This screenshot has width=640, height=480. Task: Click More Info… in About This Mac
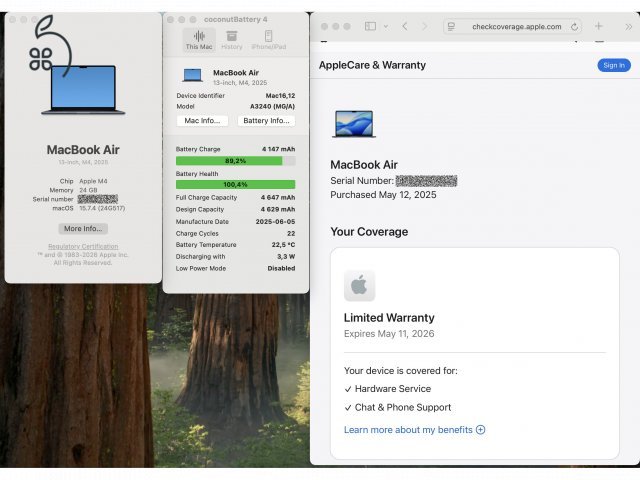(83, 229)
